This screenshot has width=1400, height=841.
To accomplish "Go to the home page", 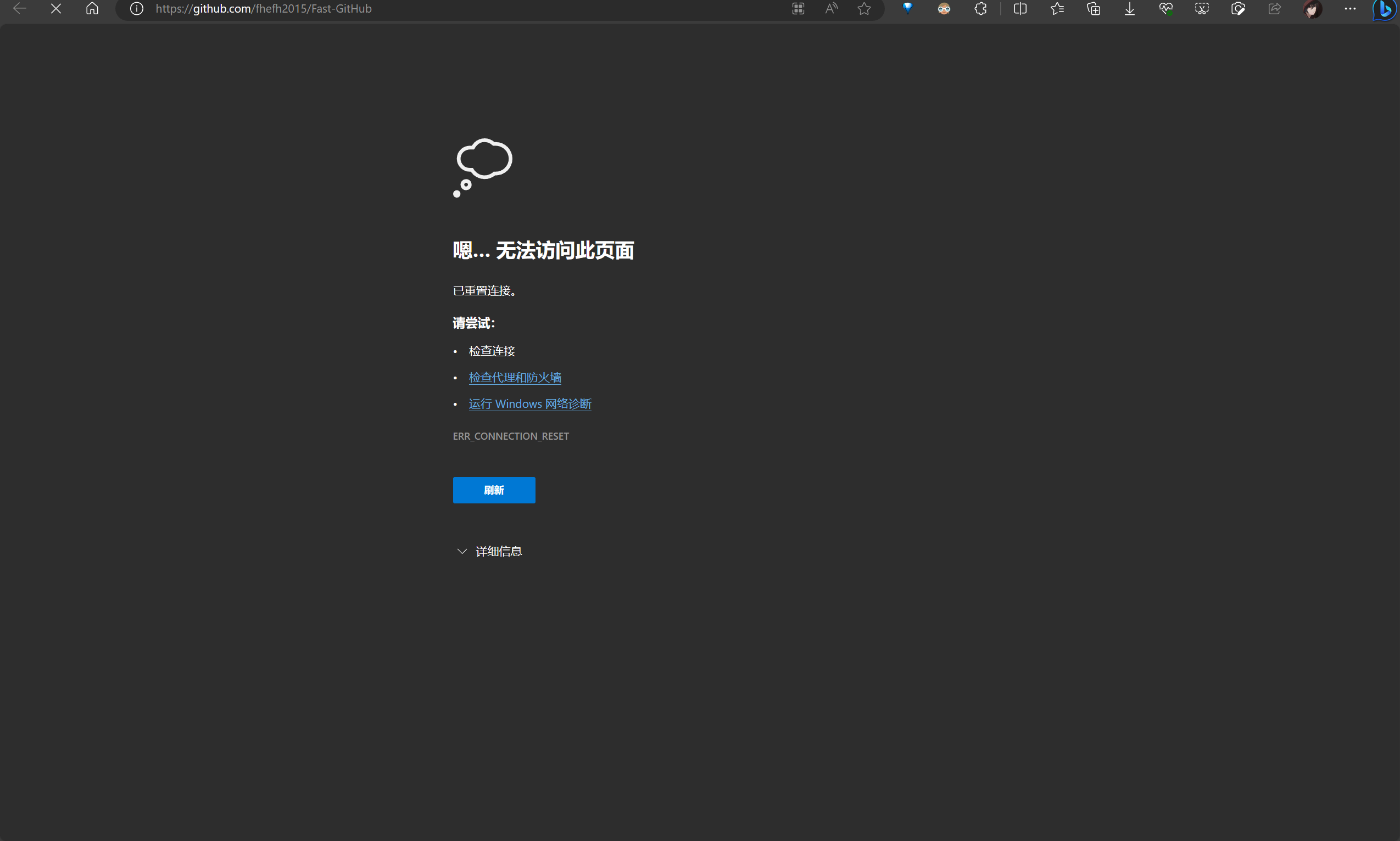I will pos(92,8).
